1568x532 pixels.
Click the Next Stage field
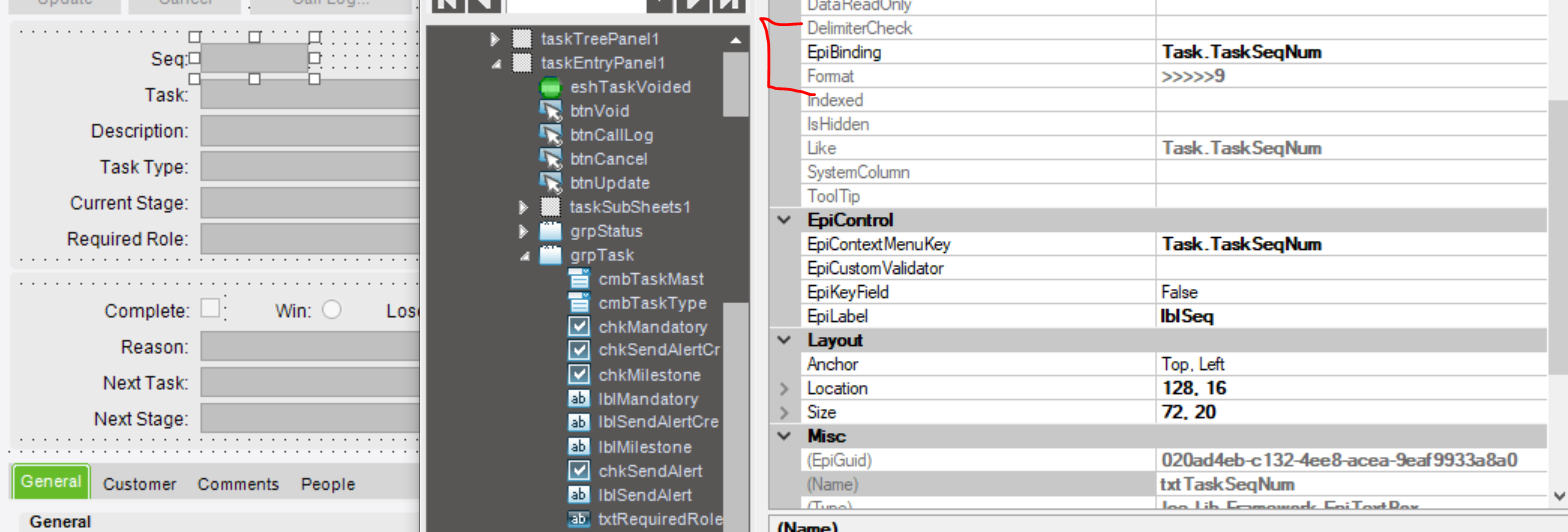point(310,419)
